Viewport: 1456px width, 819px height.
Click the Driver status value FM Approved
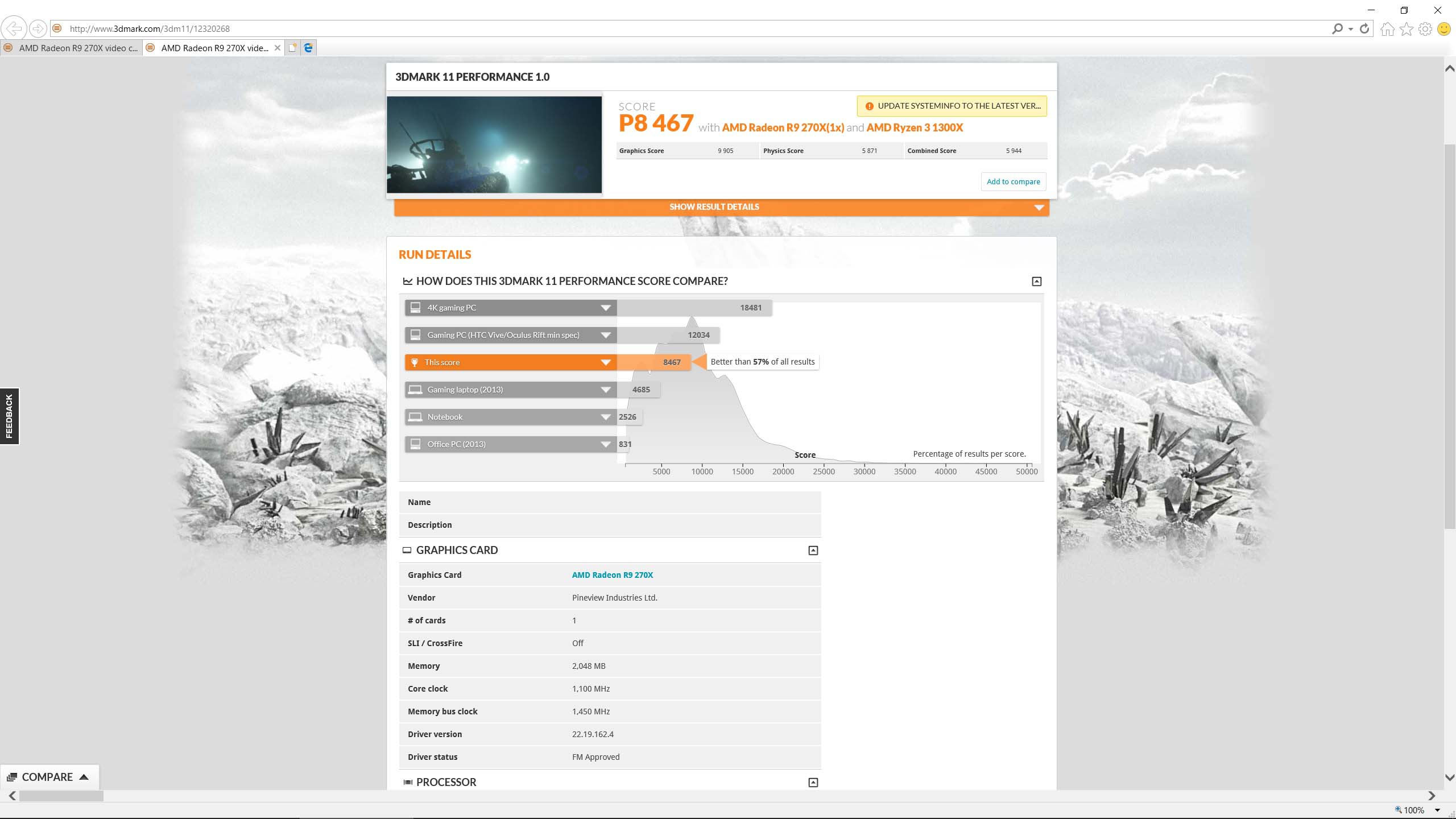point(595,757)
